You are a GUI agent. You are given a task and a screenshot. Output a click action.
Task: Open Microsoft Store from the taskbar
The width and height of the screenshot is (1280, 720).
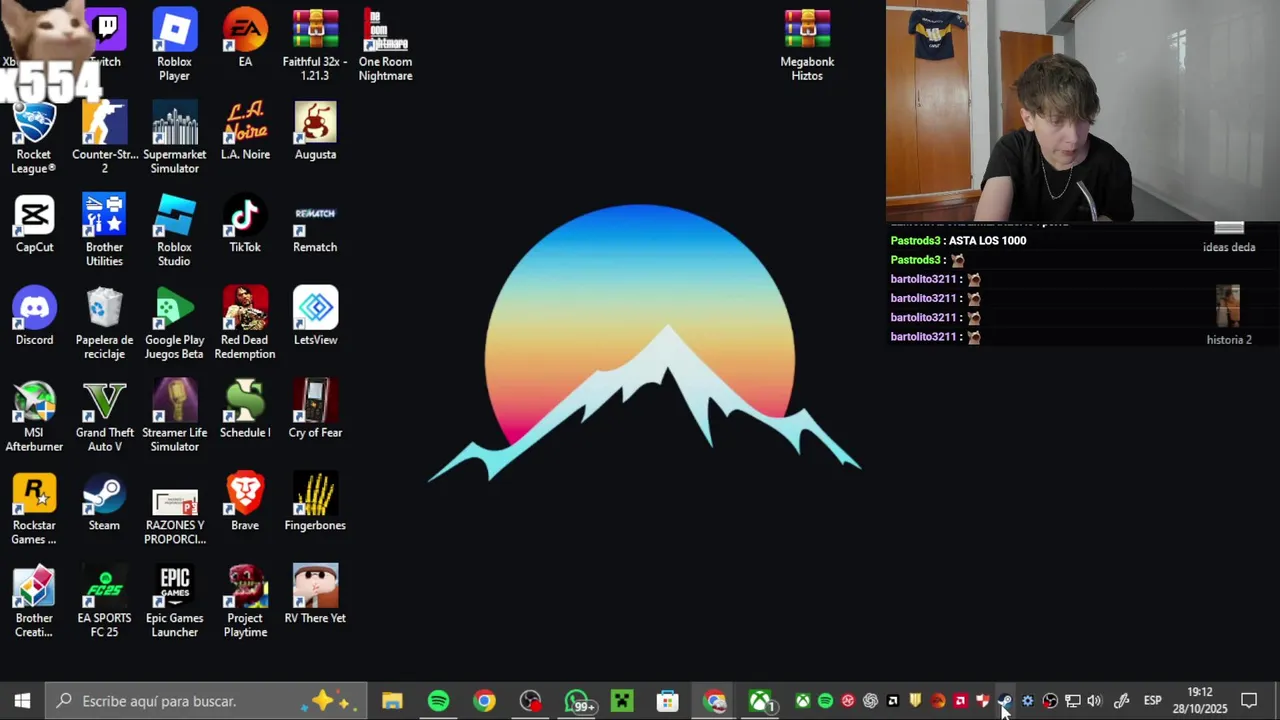(x=668, y=701)
